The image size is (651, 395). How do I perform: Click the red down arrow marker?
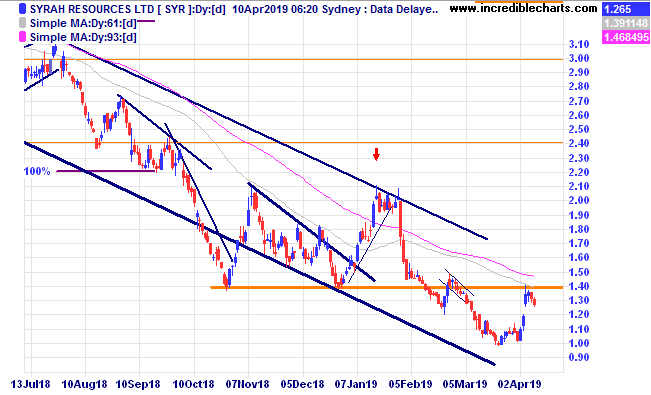(x=376, y=154)
